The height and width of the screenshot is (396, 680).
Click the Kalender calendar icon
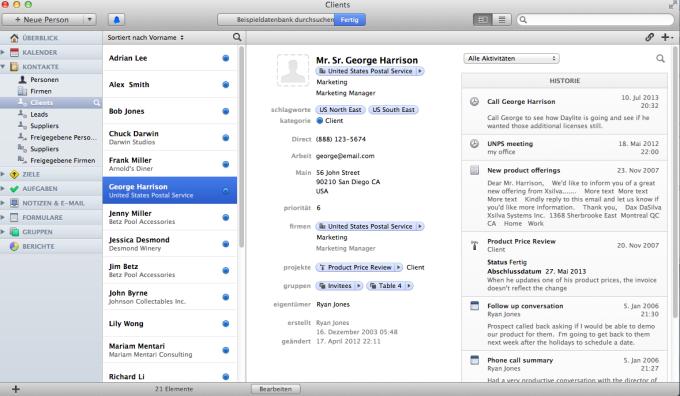[14, 52]
